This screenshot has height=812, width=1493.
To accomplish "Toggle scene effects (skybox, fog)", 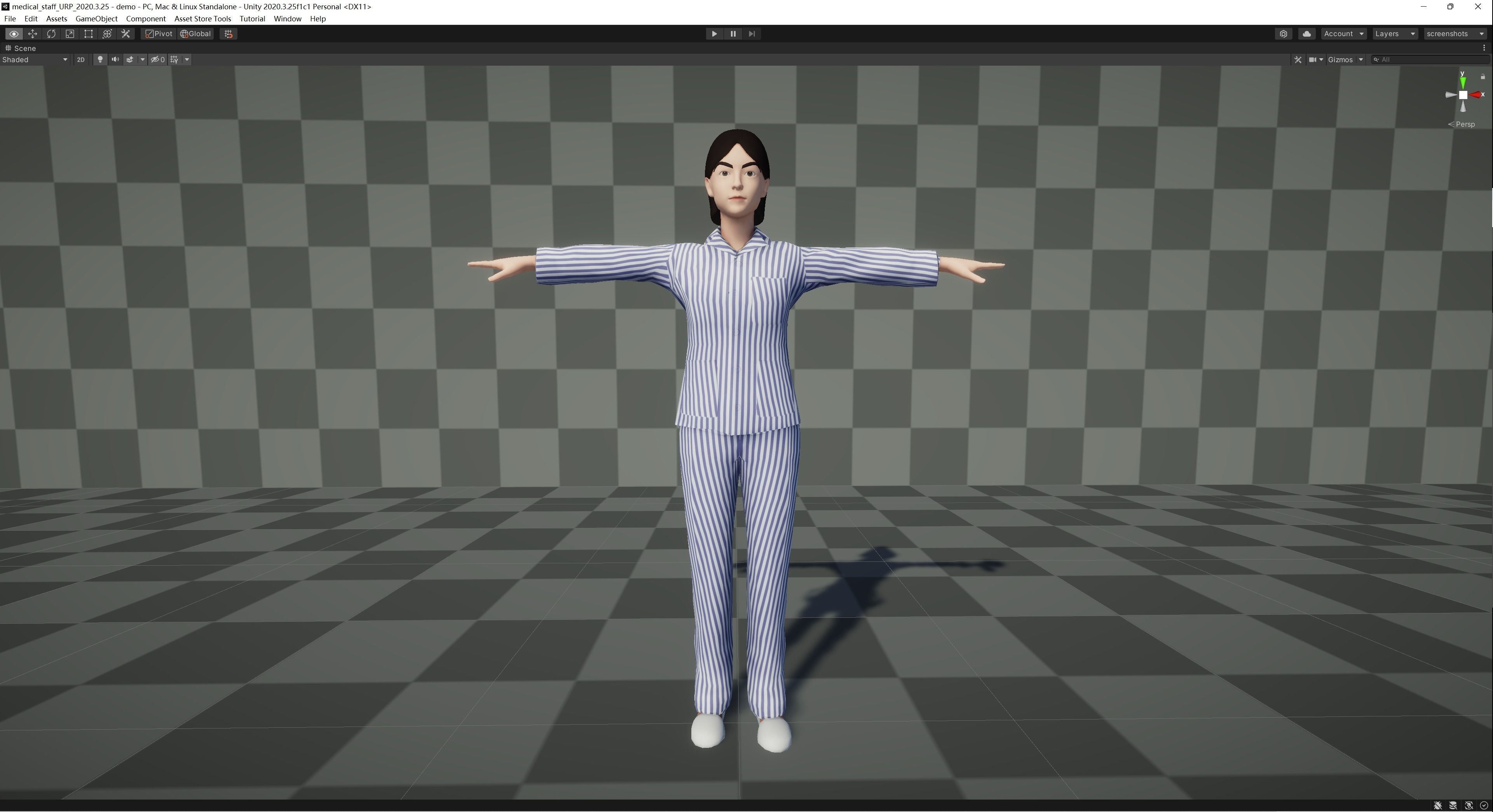I will pos(130,59).
